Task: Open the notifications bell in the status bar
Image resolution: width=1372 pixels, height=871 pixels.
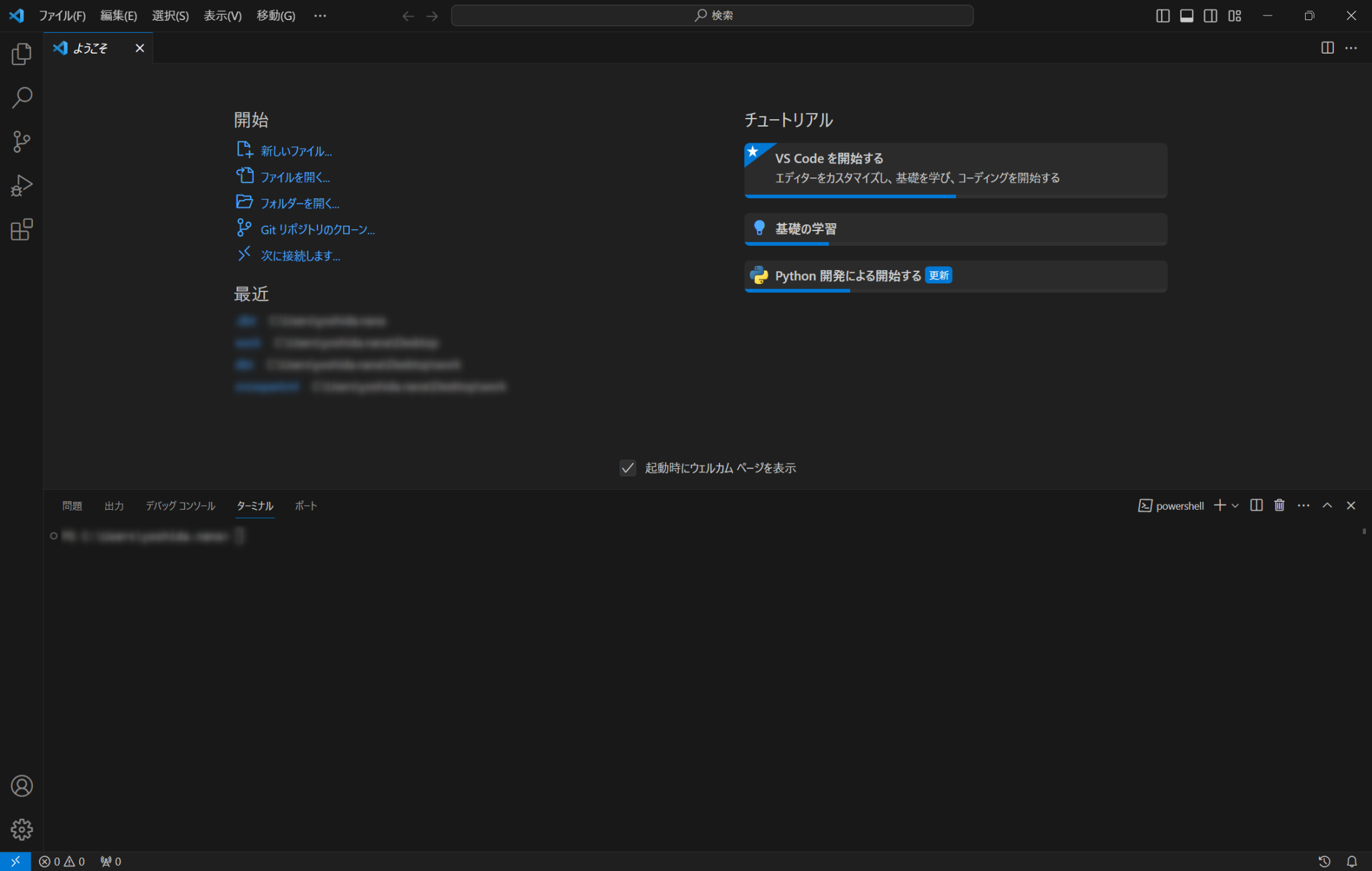Action: [1353, 862]
